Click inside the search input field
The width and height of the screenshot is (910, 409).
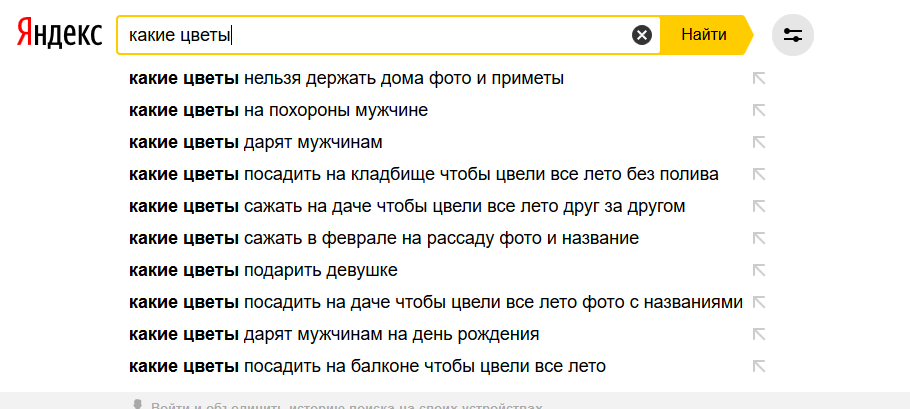[x=374, y=35]
